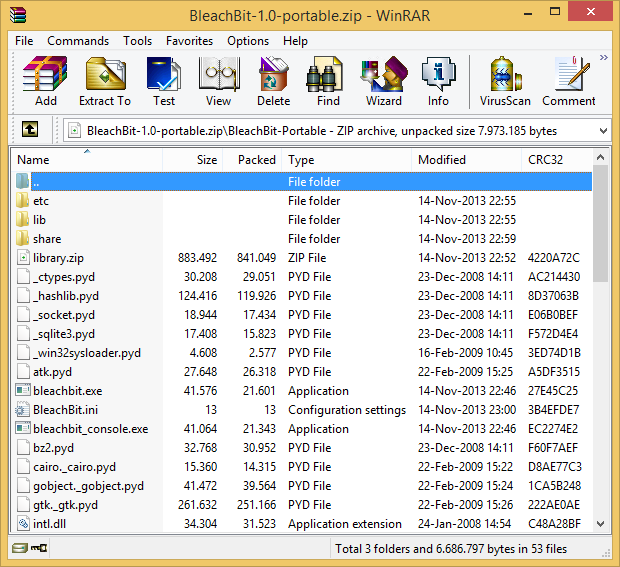Select the bleachbit.exe application icon

pos(23,390)
